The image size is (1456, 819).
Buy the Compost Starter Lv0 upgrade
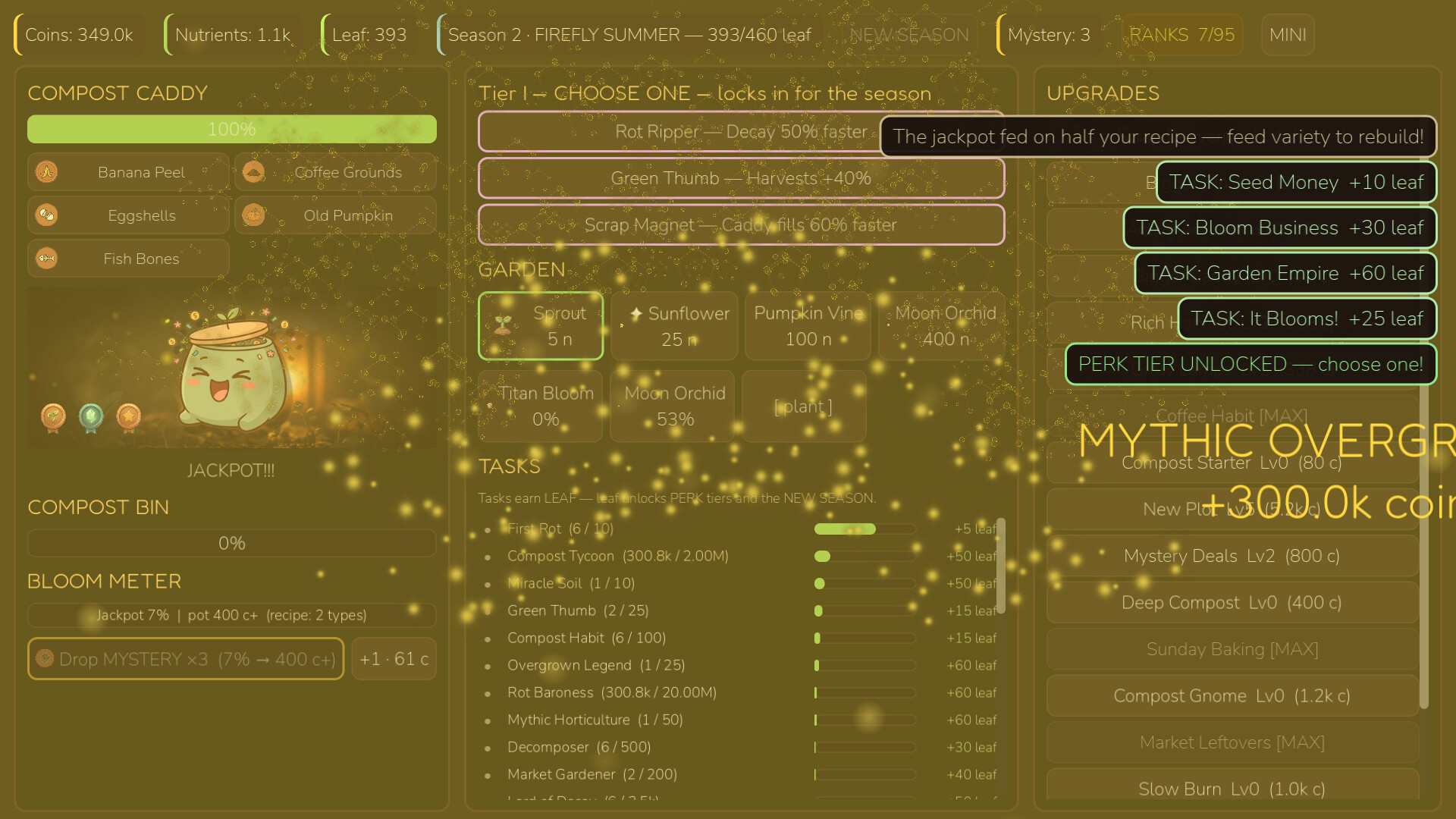(1232, 463)
